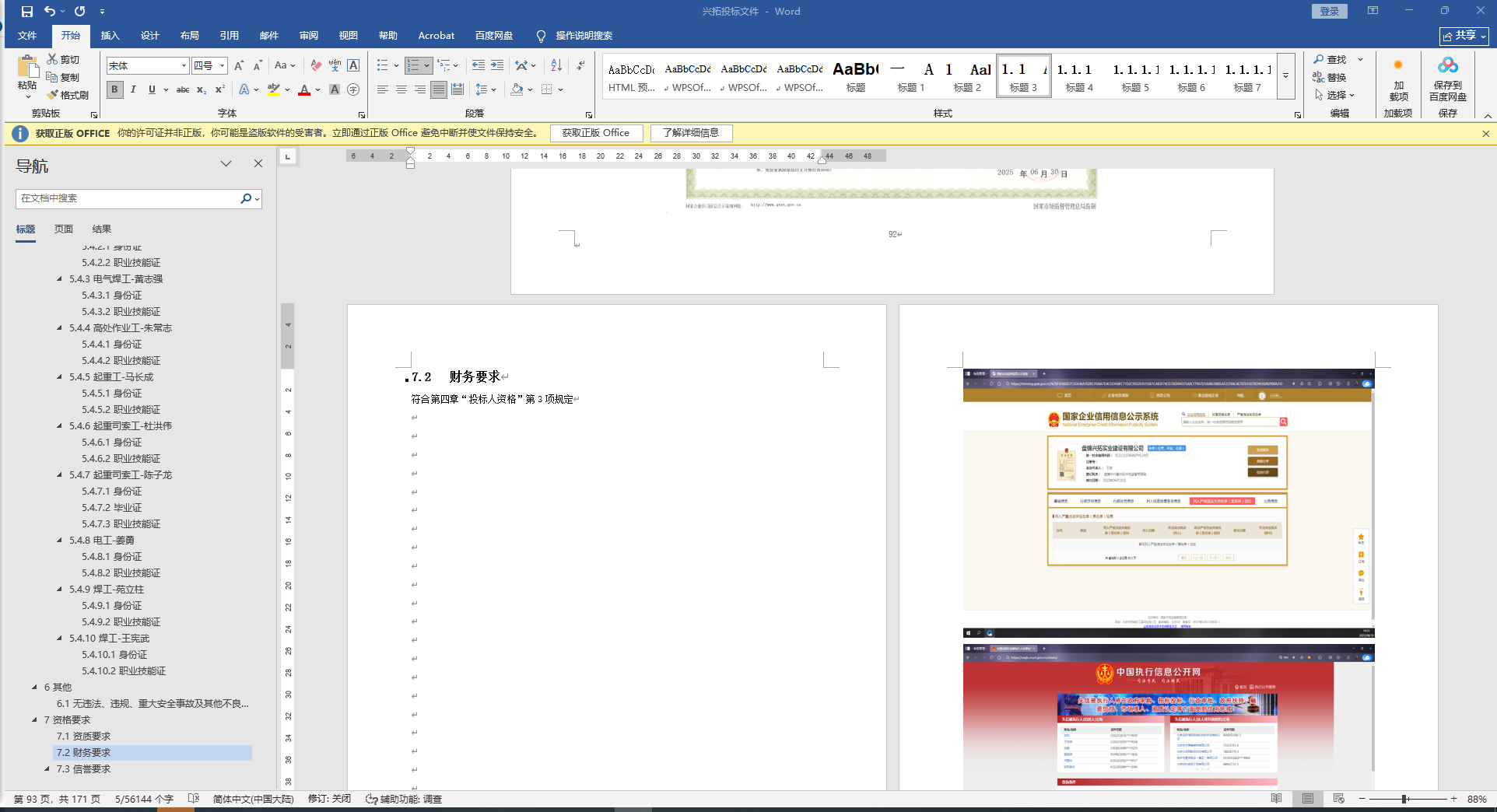Click the 共享 share button
The height and width of the screenshot is (812, 1497).
[1464, 36]
